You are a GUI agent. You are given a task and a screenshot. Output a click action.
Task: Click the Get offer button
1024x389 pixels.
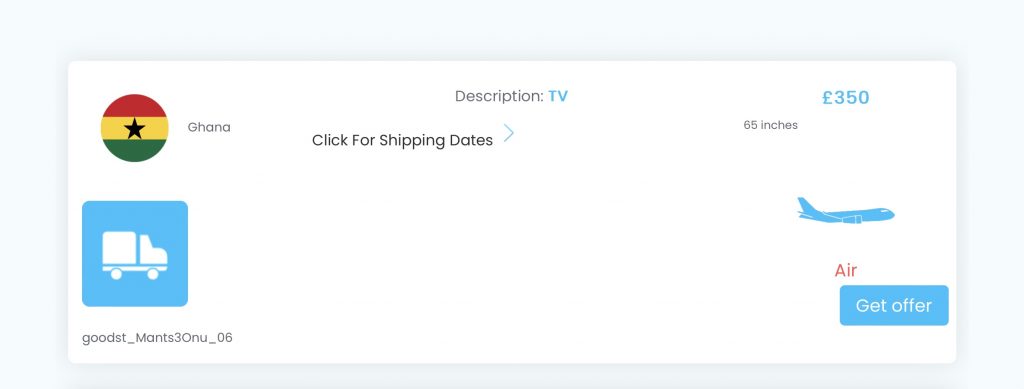894,305
